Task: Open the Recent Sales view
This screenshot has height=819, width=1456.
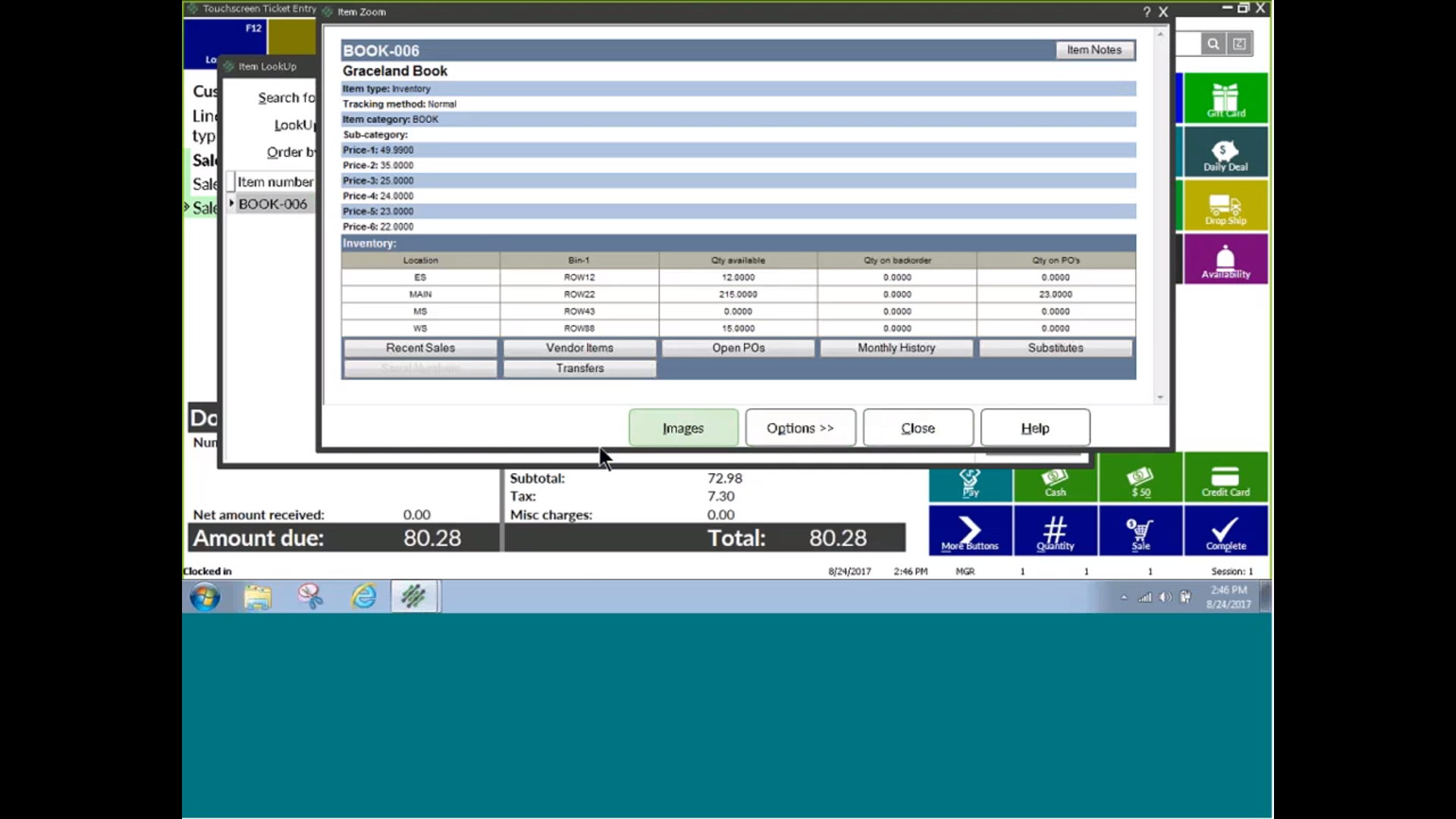Action: [420, 348]
